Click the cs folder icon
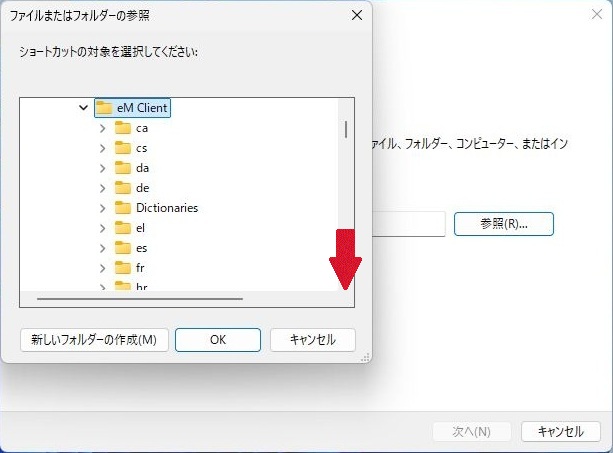Viewport: 613px width, 453px height. click(123, 148)
